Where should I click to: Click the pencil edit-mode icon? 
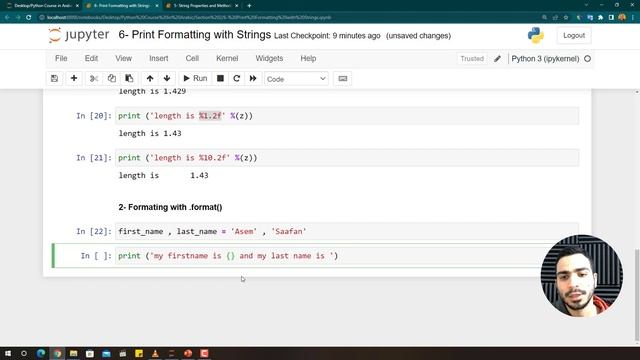click(497, 59)
